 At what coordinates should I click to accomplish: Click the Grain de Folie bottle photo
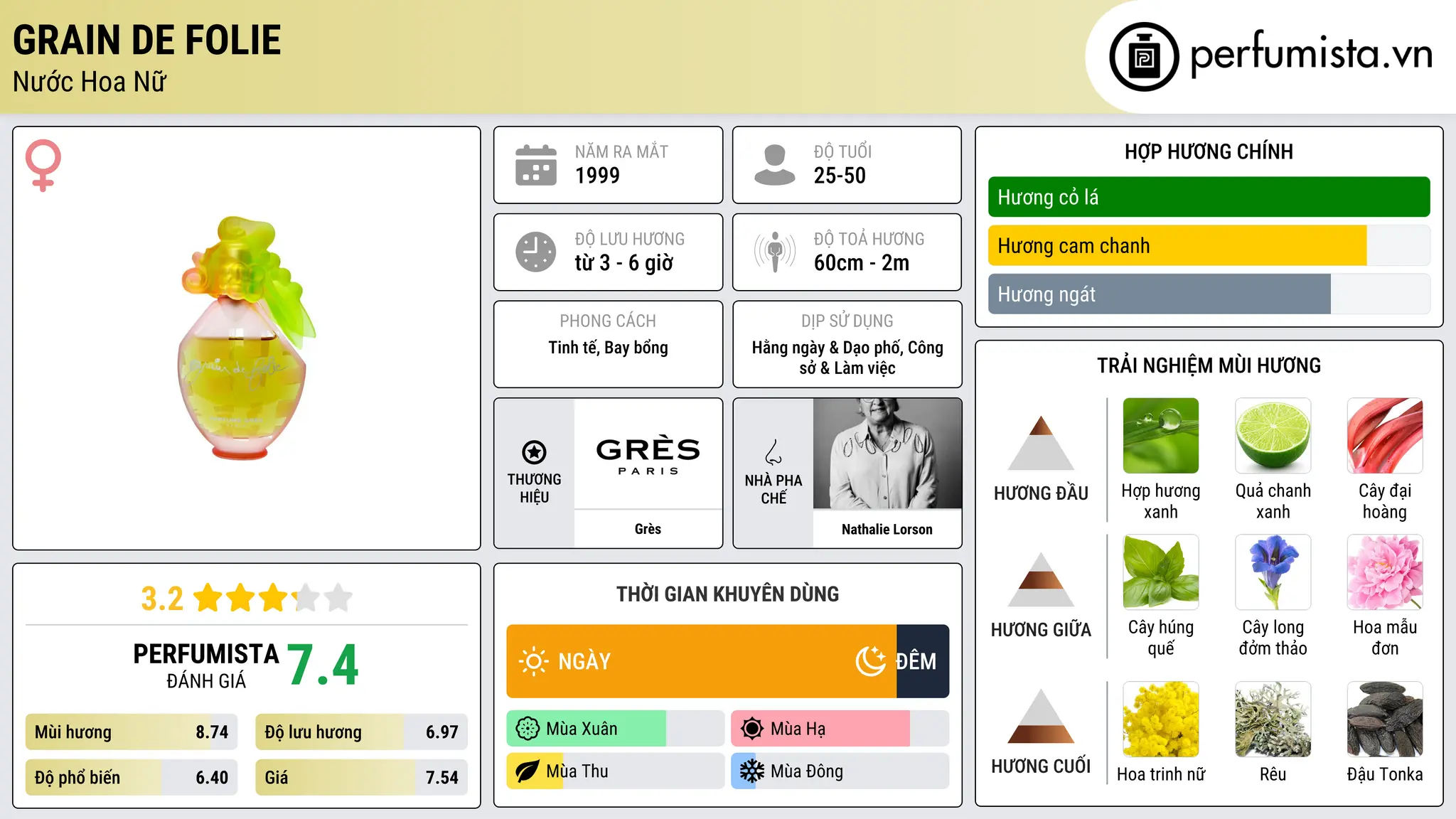point(245,338)
